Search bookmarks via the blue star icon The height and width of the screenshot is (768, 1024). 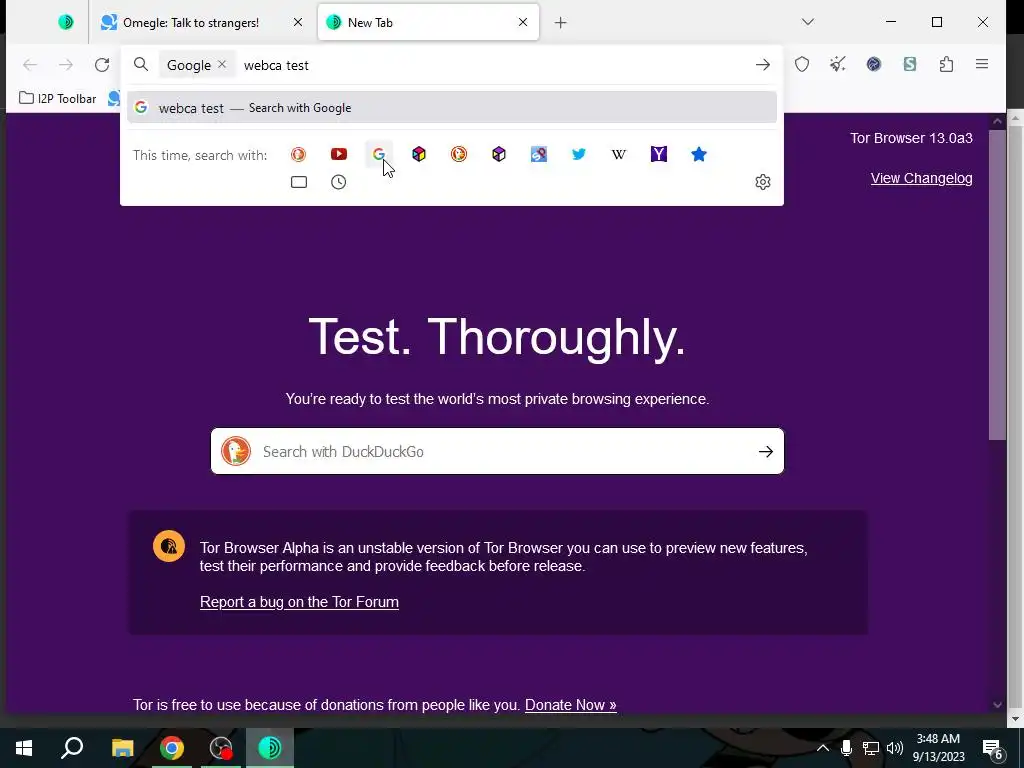coord(699,154)
